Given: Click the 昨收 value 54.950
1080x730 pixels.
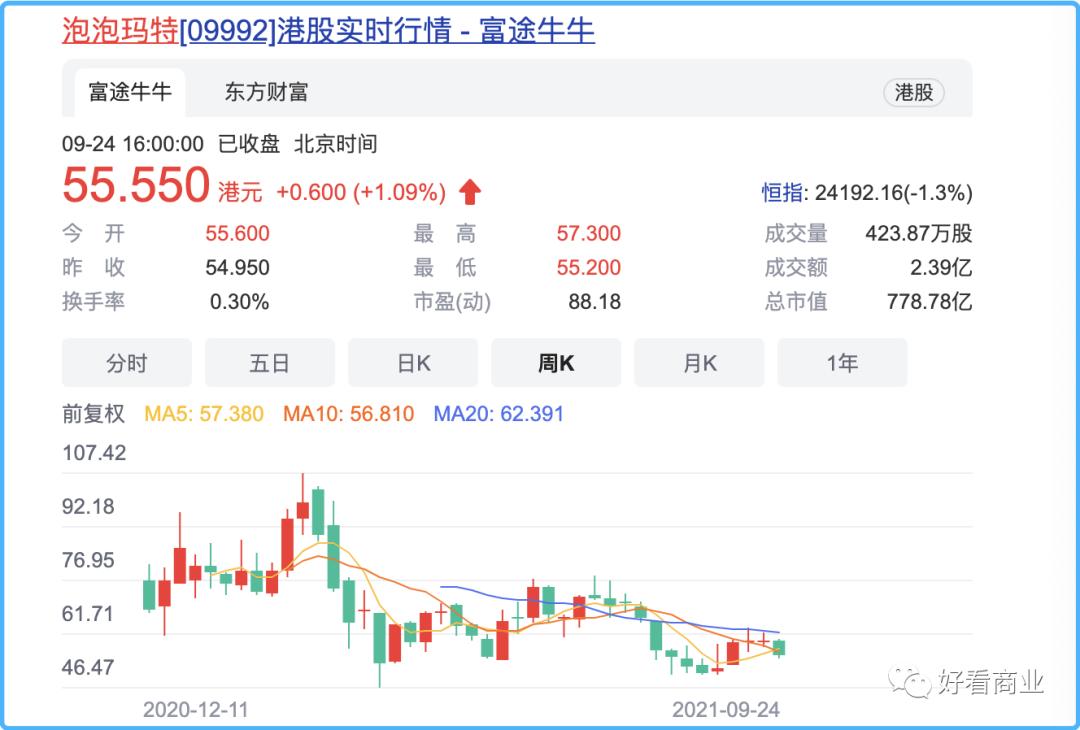Looking at the screenshot, I should click(x=237, y=267).
